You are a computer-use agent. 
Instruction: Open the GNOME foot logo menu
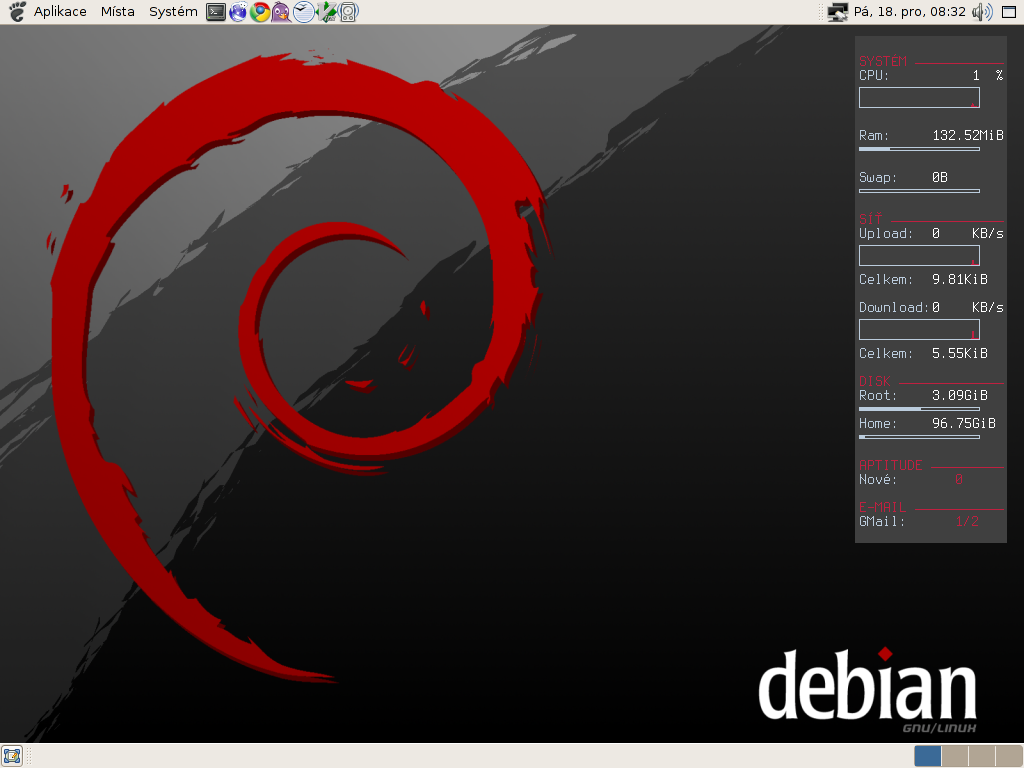tap(16, 12)
